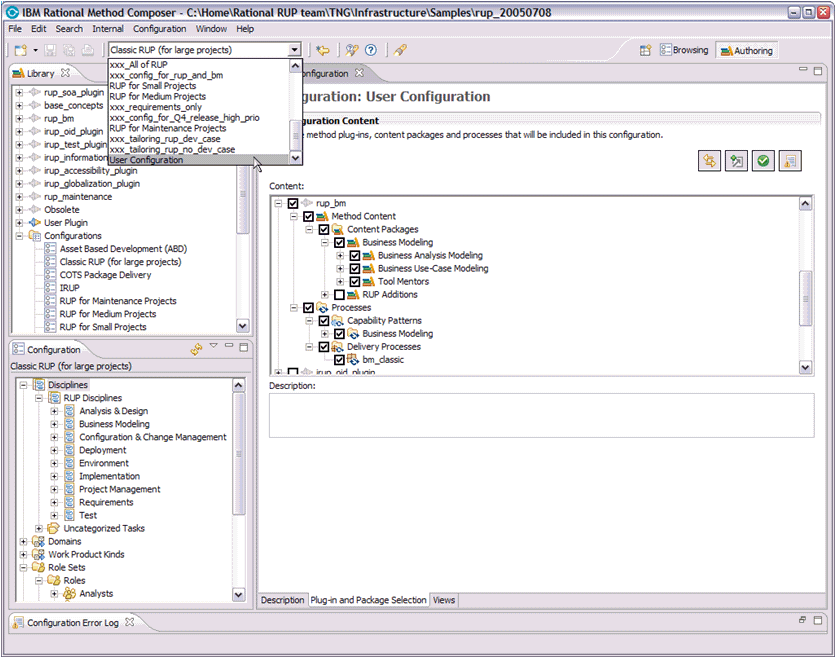Viewport: 835px width, 659px height.
Task: Expand the User Plugin node
Action: point(20,223)
